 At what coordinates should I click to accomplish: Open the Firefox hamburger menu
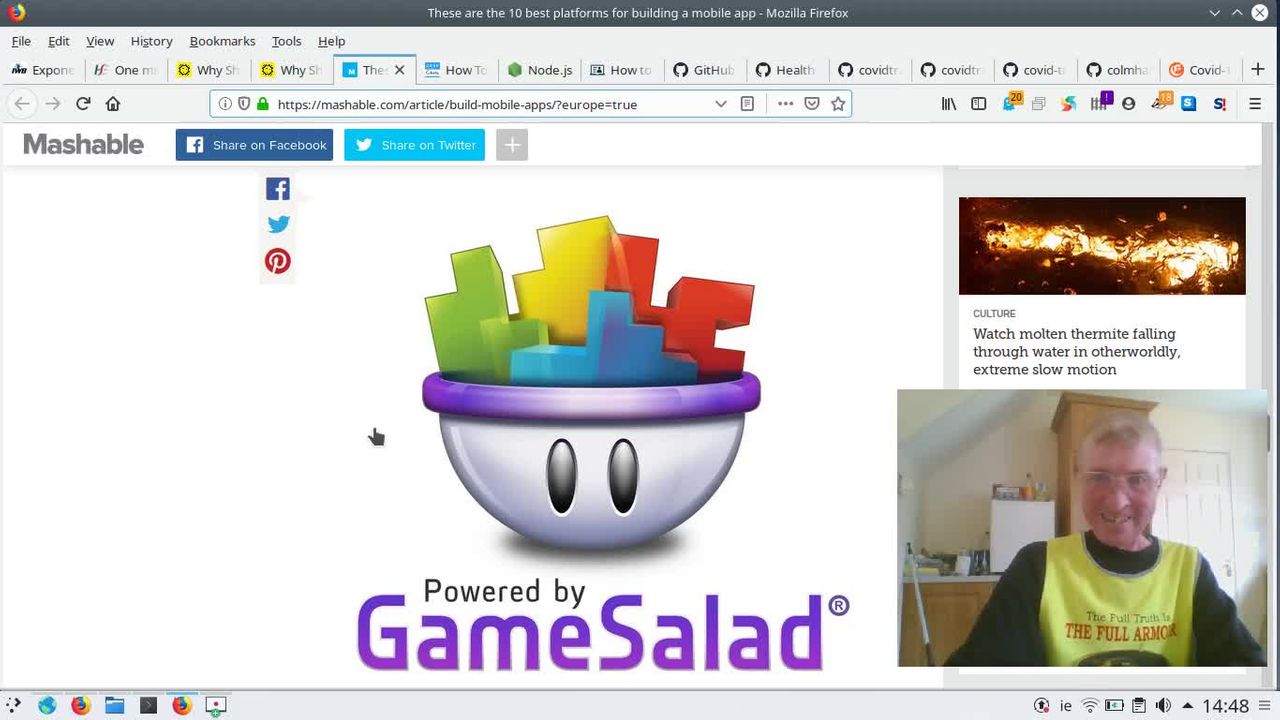pyautogui.click(x=1255, y=104)
